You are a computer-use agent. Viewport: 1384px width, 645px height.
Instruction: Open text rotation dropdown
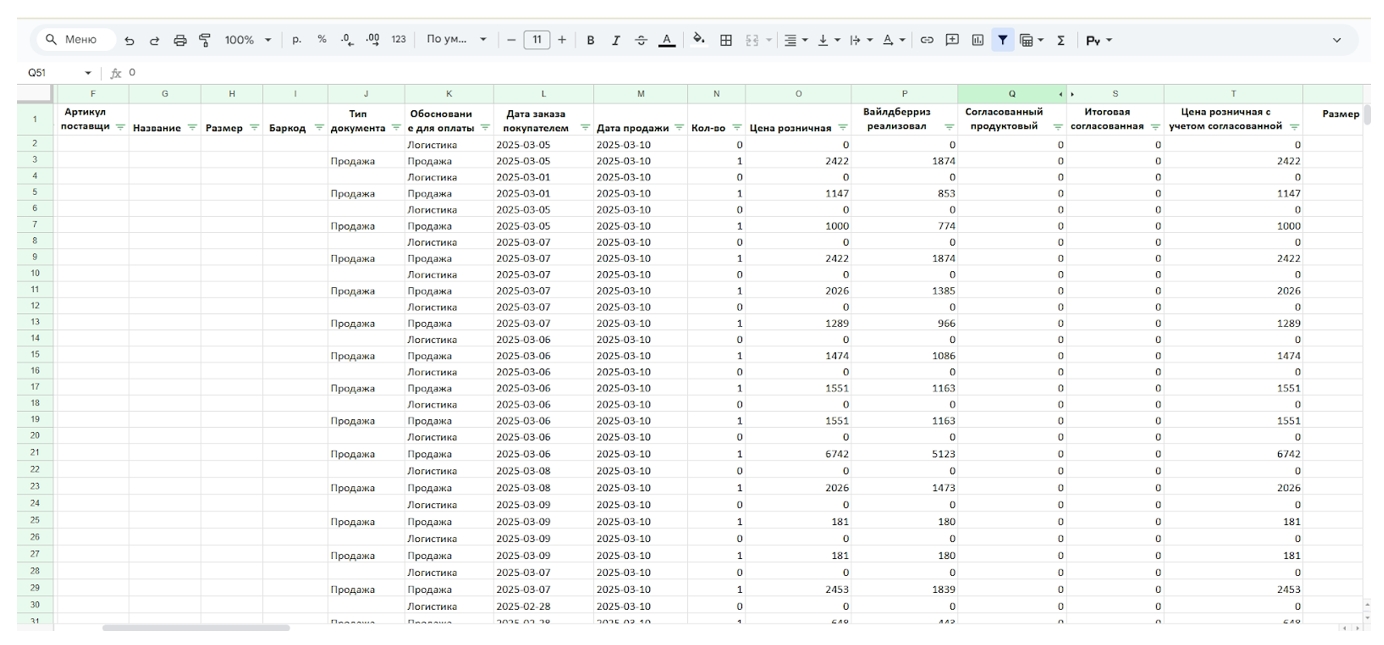click(894, 40)
